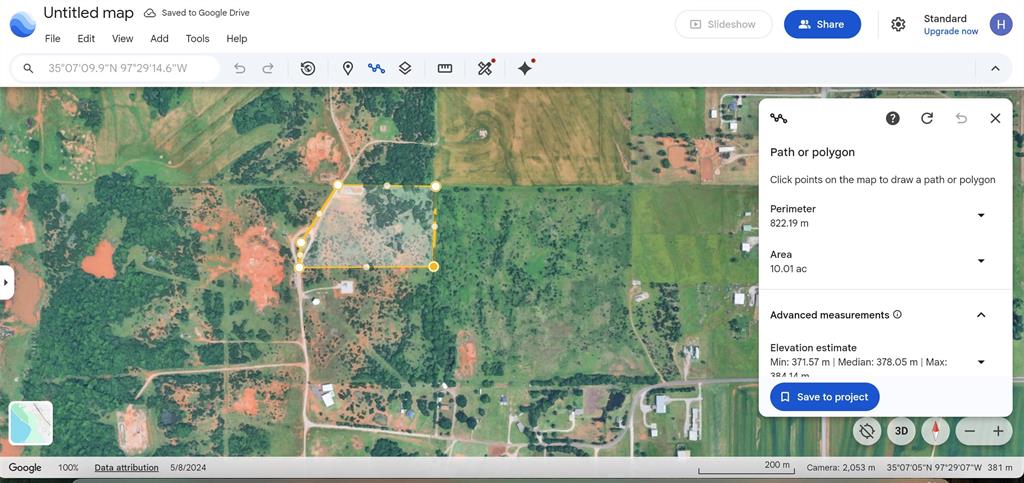Image resolution: width=1024 pixels, height=483 pixels.
Task: Click the Slideshow button
Action: tap(724, 24)
